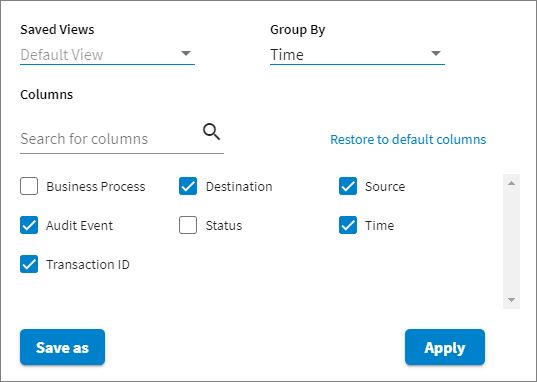
Task: Enable the Business Process checkbox
Action: click(29, 186)
